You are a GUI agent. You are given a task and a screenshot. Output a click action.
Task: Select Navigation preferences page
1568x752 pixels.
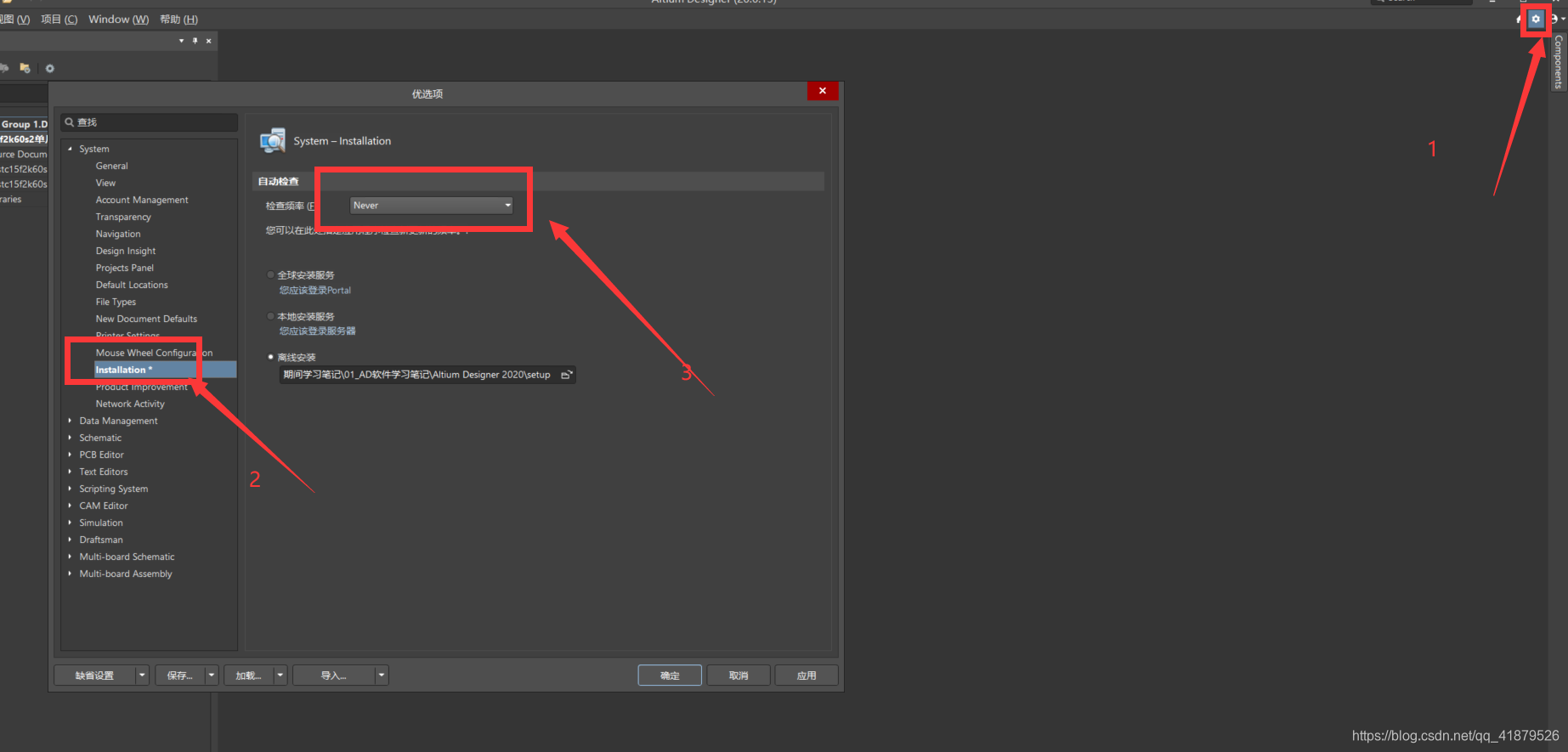(x=118, y=234)
